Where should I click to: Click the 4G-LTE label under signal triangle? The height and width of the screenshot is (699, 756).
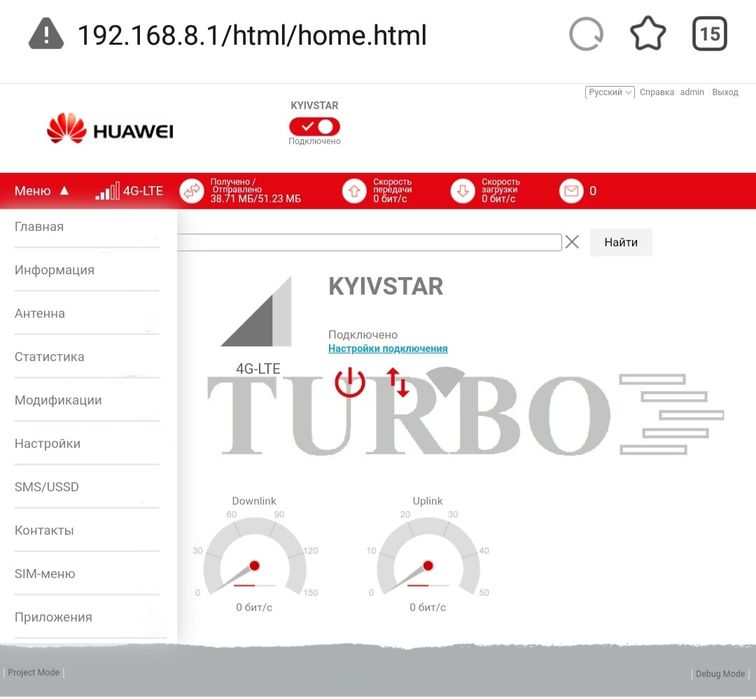(258, 369)
